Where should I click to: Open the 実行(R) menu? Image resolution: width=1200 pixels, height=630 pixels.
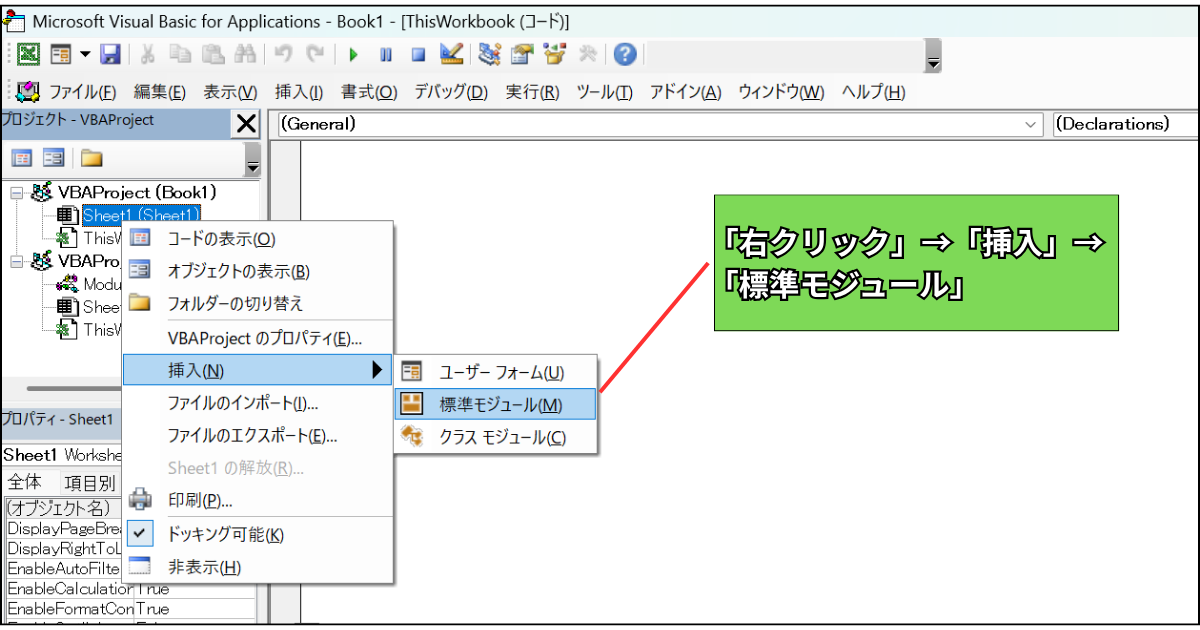tap(533, 92)
